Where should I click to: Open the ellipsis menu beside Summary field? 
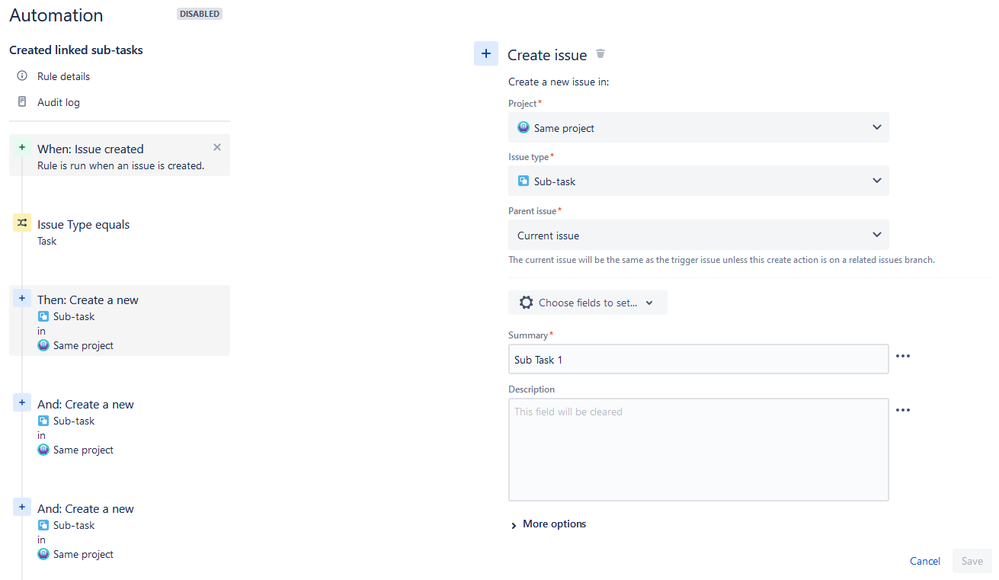point(903,356)
